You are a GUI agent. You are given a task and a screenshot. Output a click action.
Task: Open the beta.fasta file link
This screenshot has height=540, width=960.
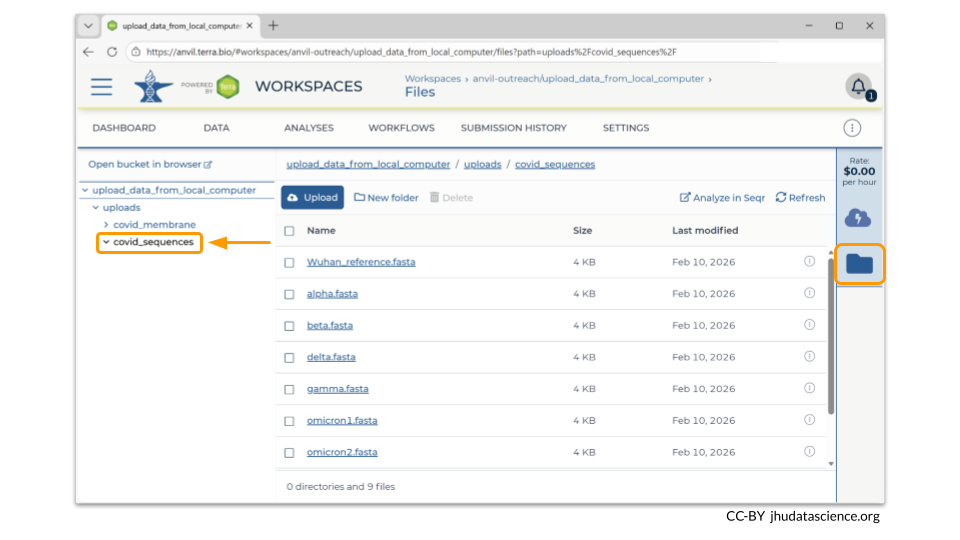(x=330, y=325)
